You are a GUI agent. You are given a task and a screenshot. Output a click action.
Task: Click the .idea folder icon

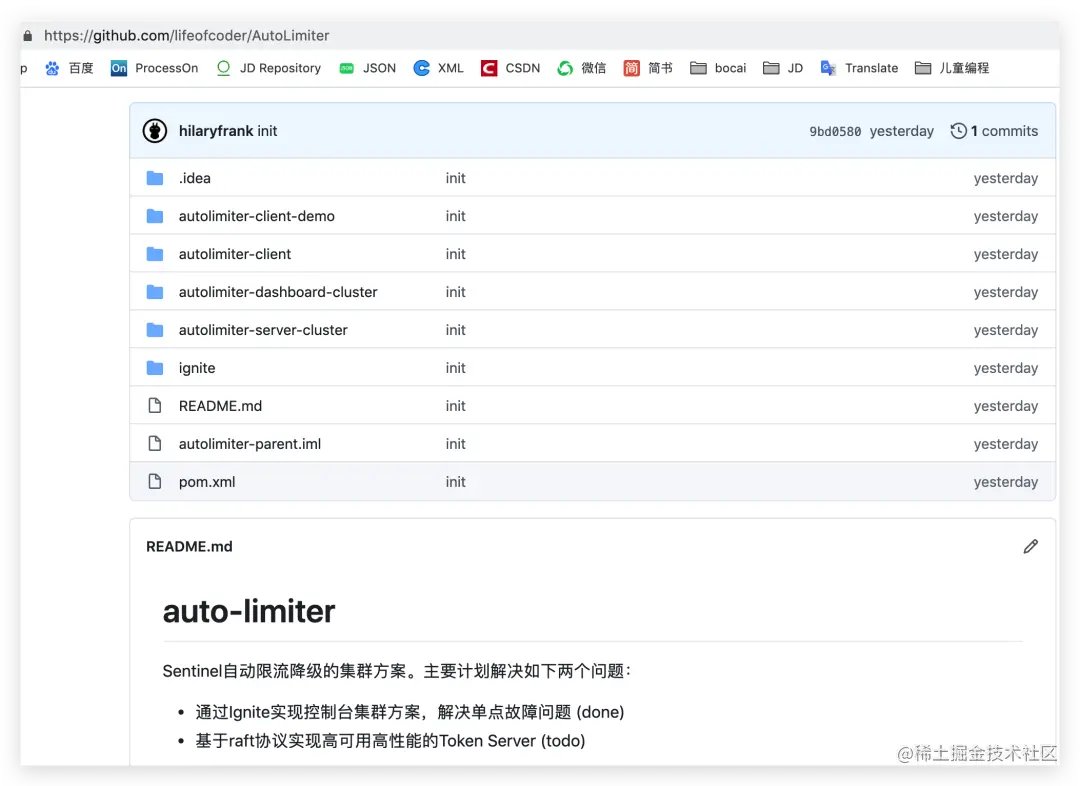[x=155, y=178]
